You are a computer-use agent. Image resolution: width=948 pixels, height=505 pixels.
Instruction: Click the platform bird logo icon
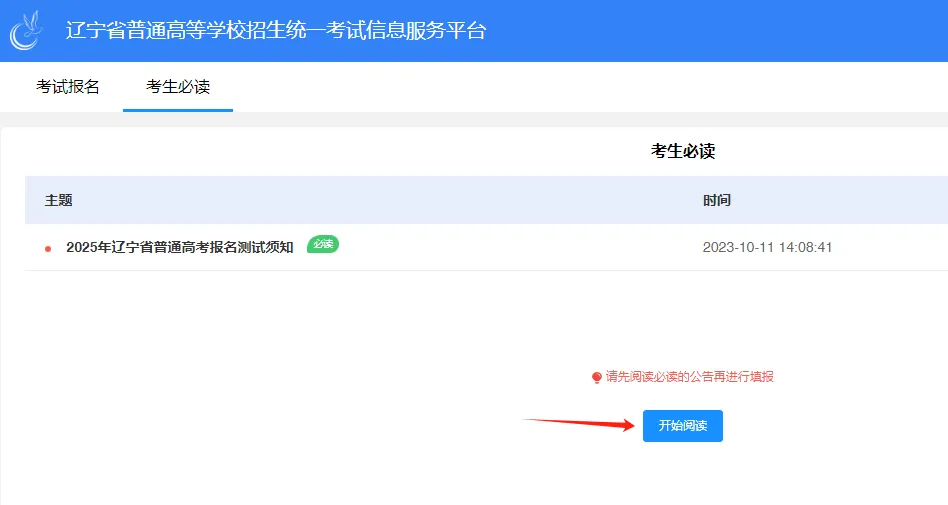[27, 30]
